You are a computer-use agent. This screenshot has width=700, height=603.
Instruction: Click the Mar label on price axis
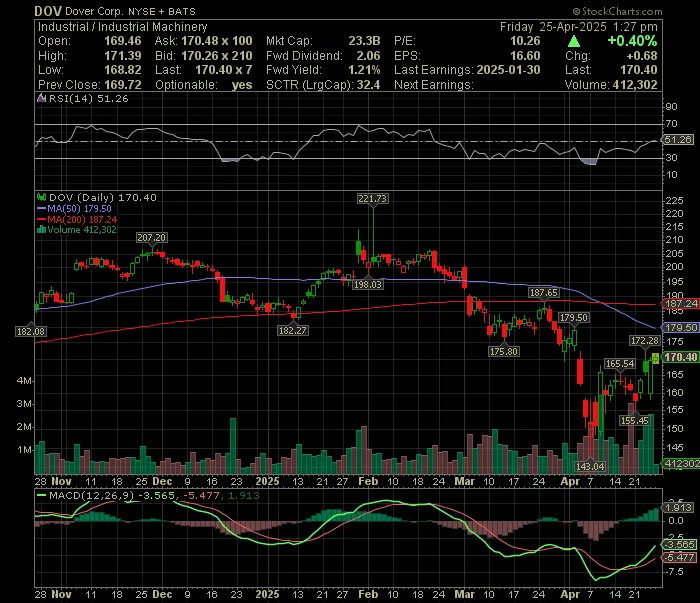click(x=464, y=482)
